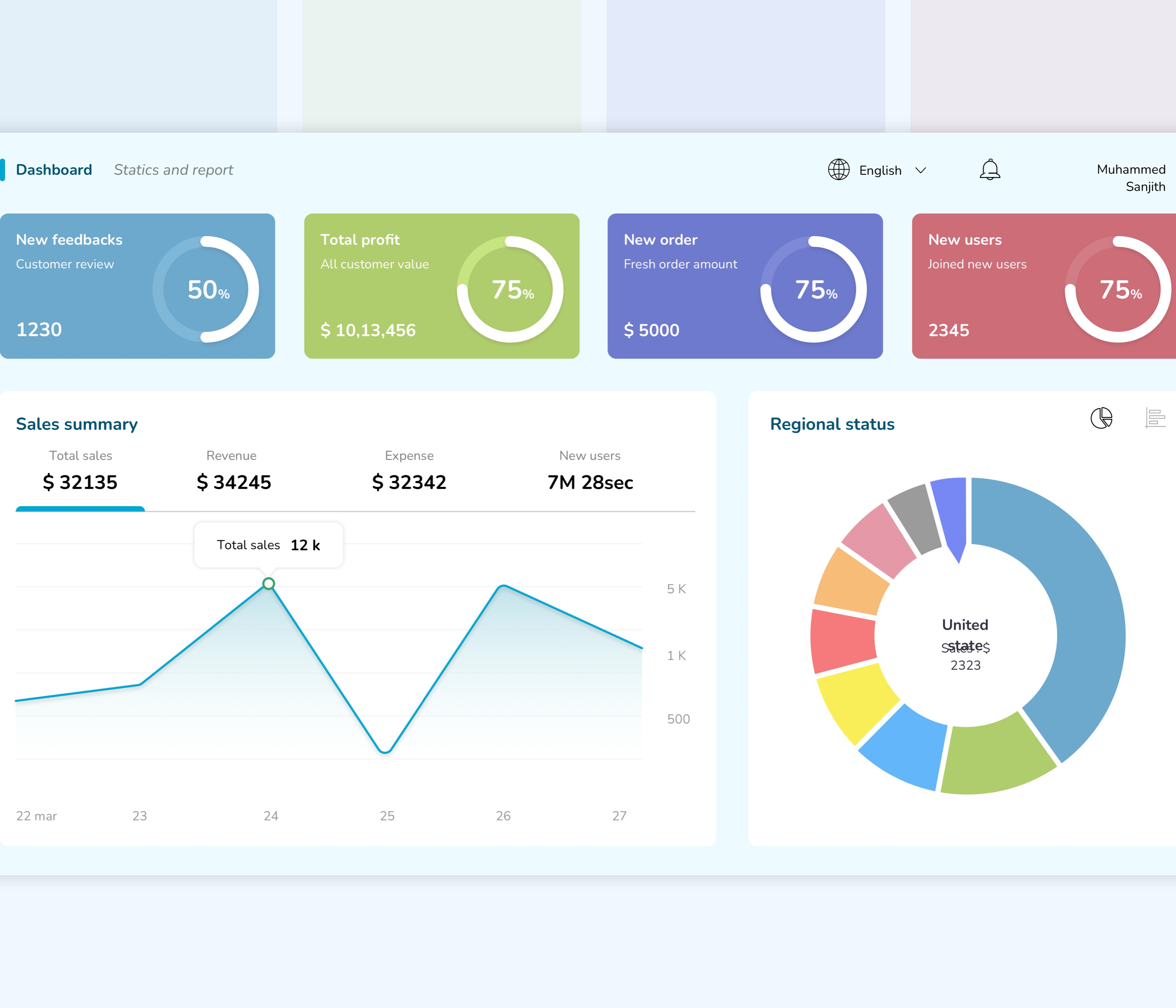Expand the English language dropdown chevron
Viewport: 1176px width, 1008px height.
click(x=921, y=170)
